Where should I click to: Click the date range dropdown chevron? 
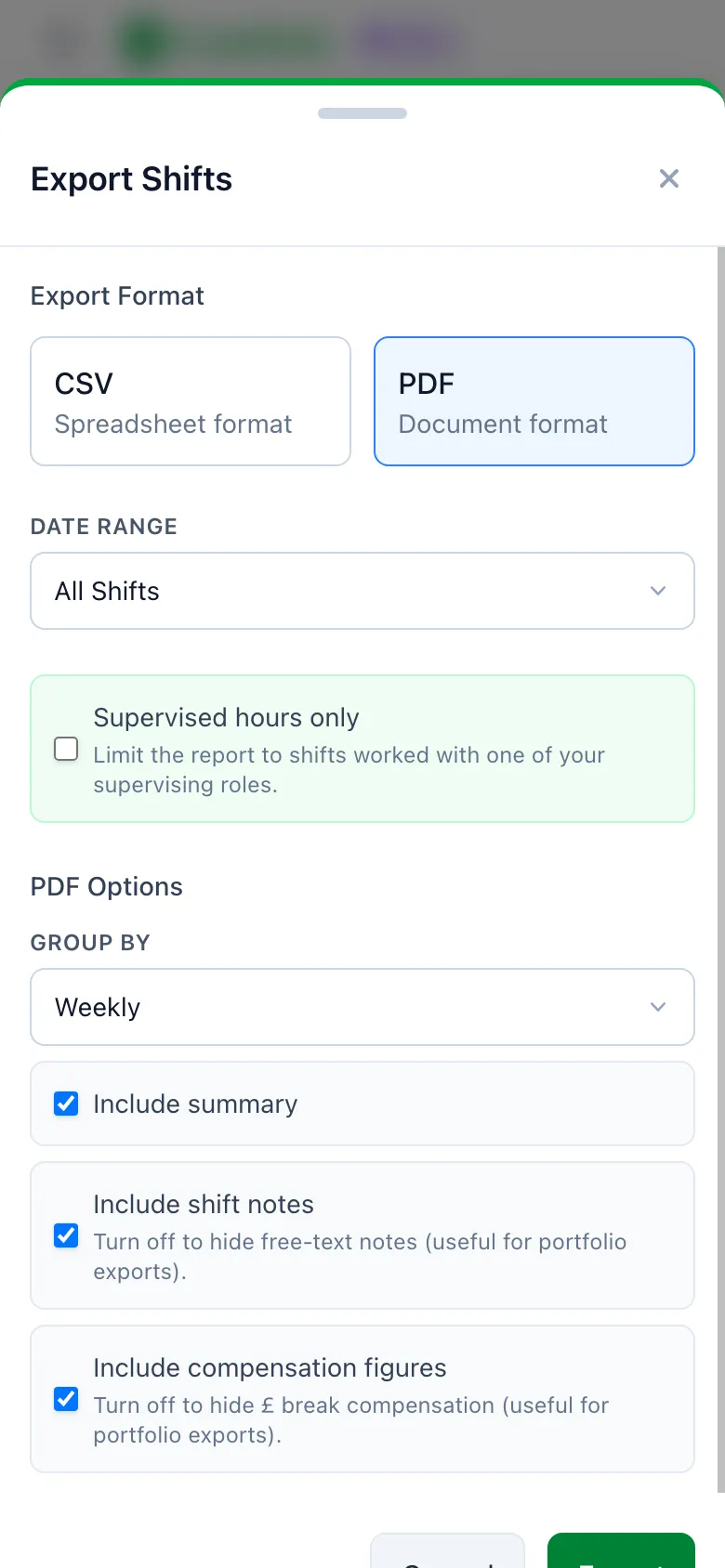pyautogui.click(x=658, y=591)
